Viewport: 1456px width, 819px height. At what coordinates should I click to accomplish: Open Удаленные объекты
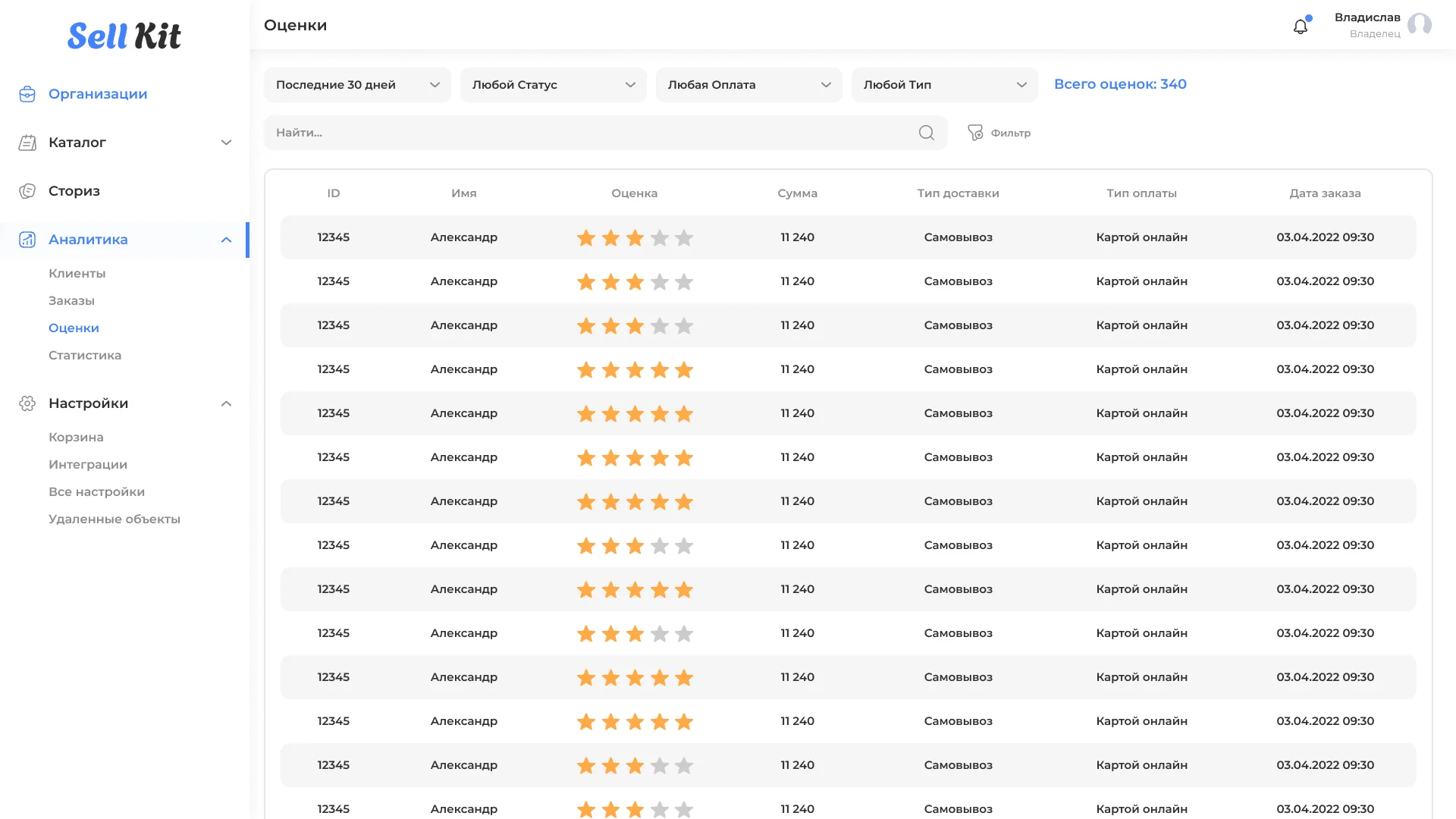[115, 519]
